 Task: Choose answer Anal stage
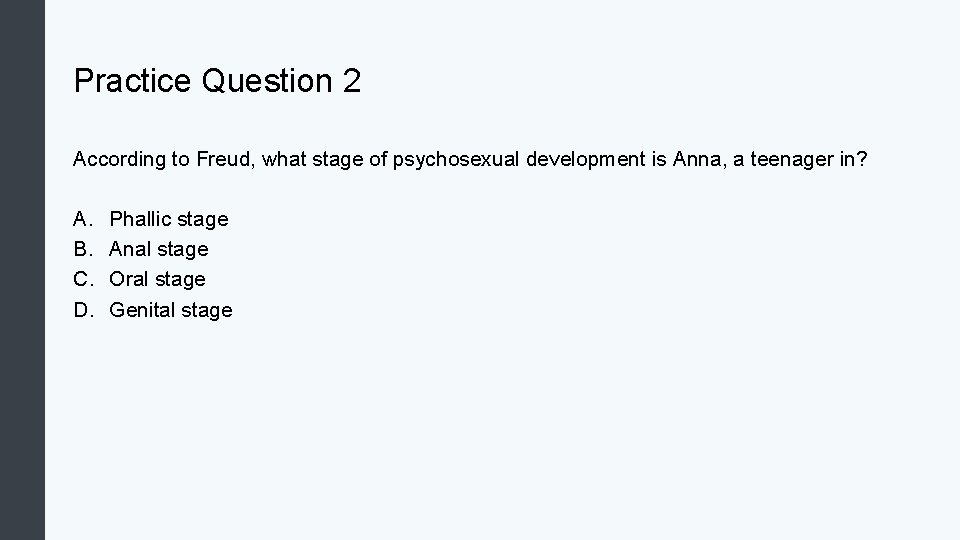[159, 249]
